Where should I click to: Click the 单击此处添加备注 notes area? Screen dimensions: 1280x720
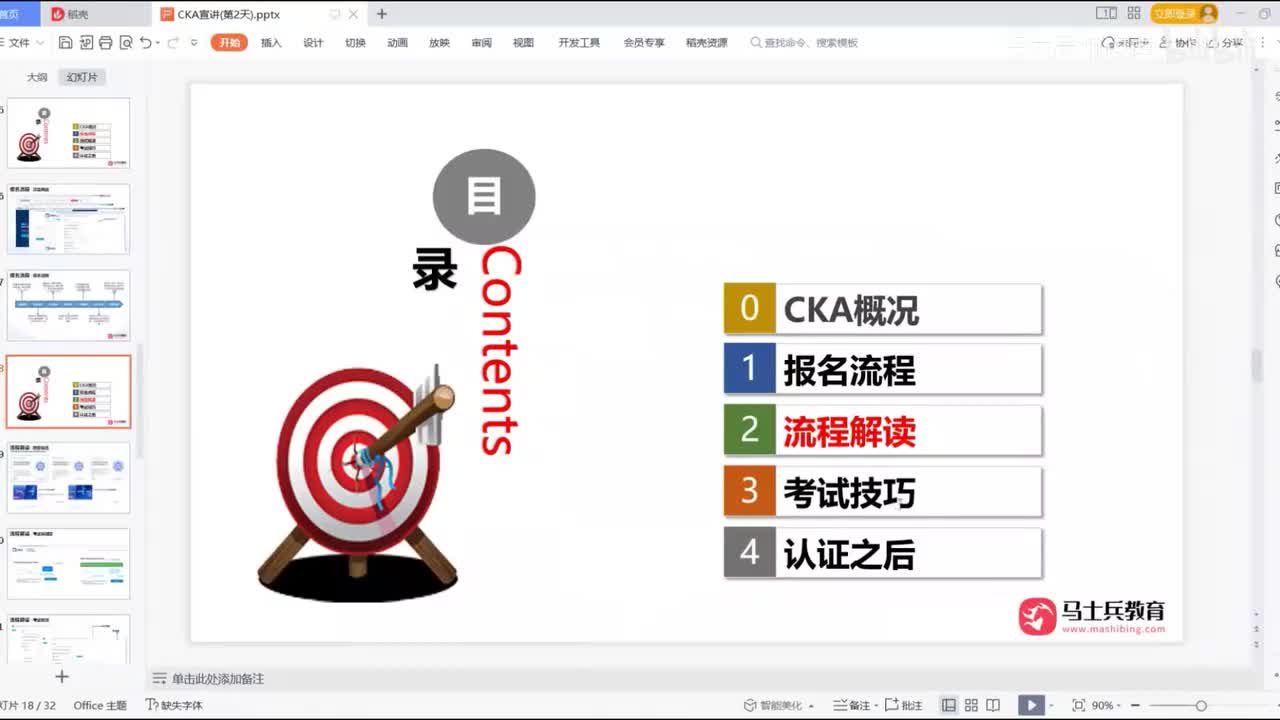click(218, 678)
